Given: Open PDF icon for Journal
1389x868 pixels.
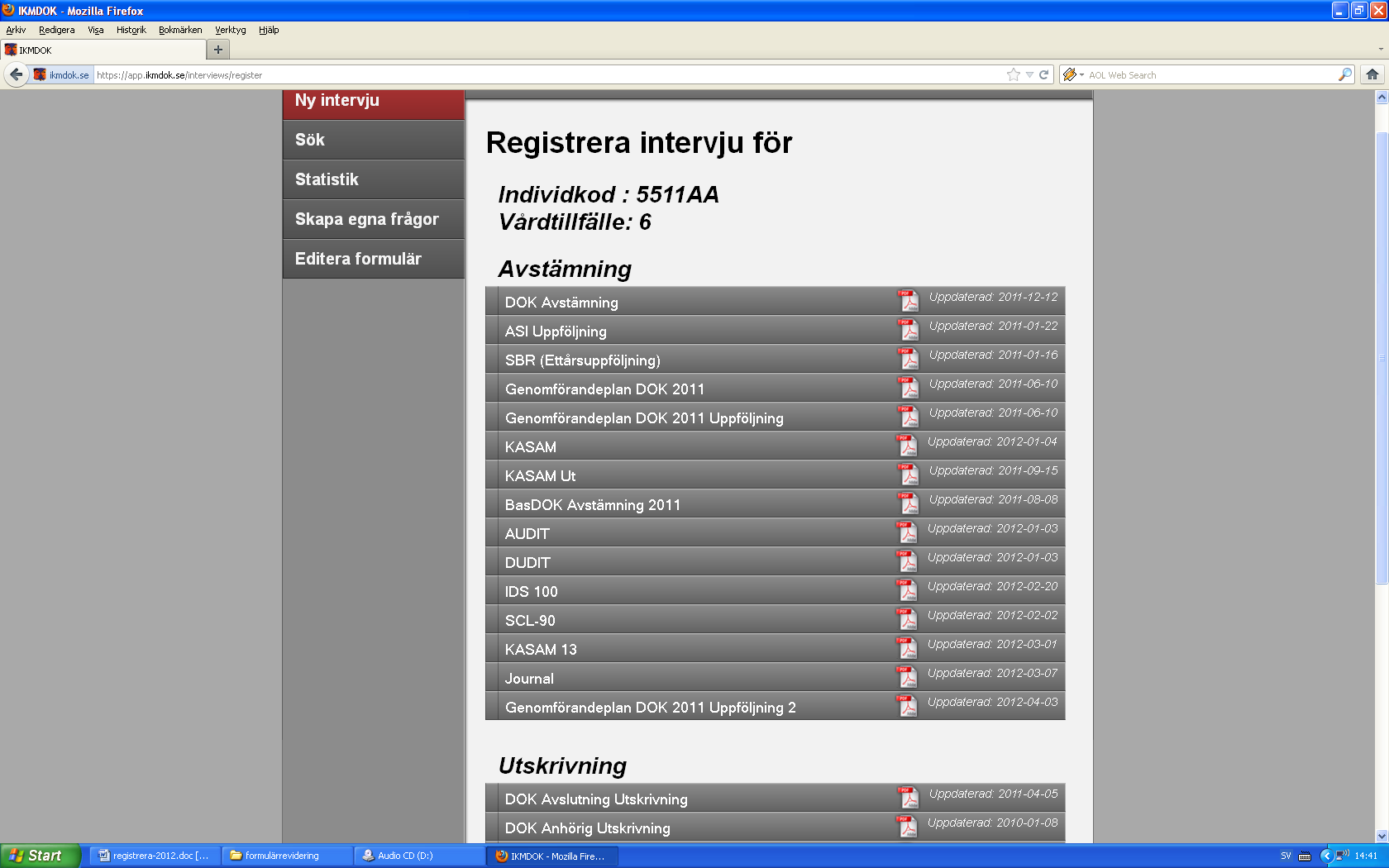Looking at the screenshot, I should point(908,677).
